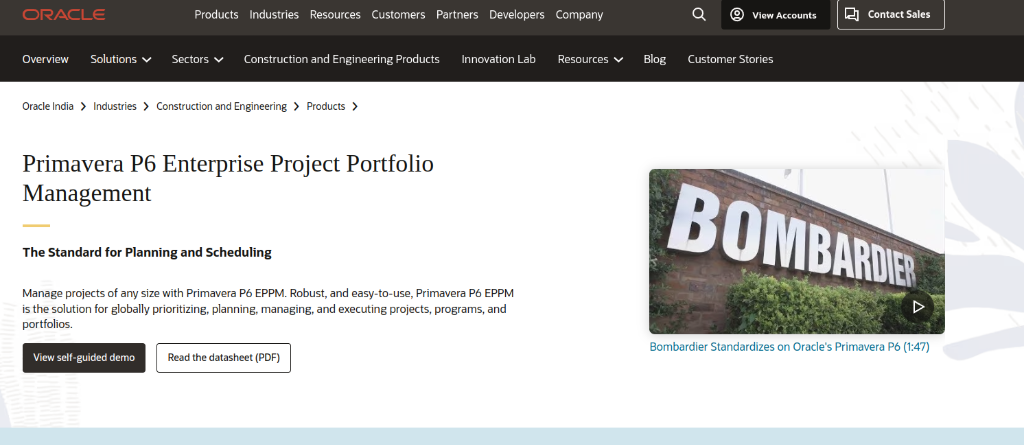Viewport: 1024px width, 445px height.
Task: Open the Resources top menu
Action: 335,14
